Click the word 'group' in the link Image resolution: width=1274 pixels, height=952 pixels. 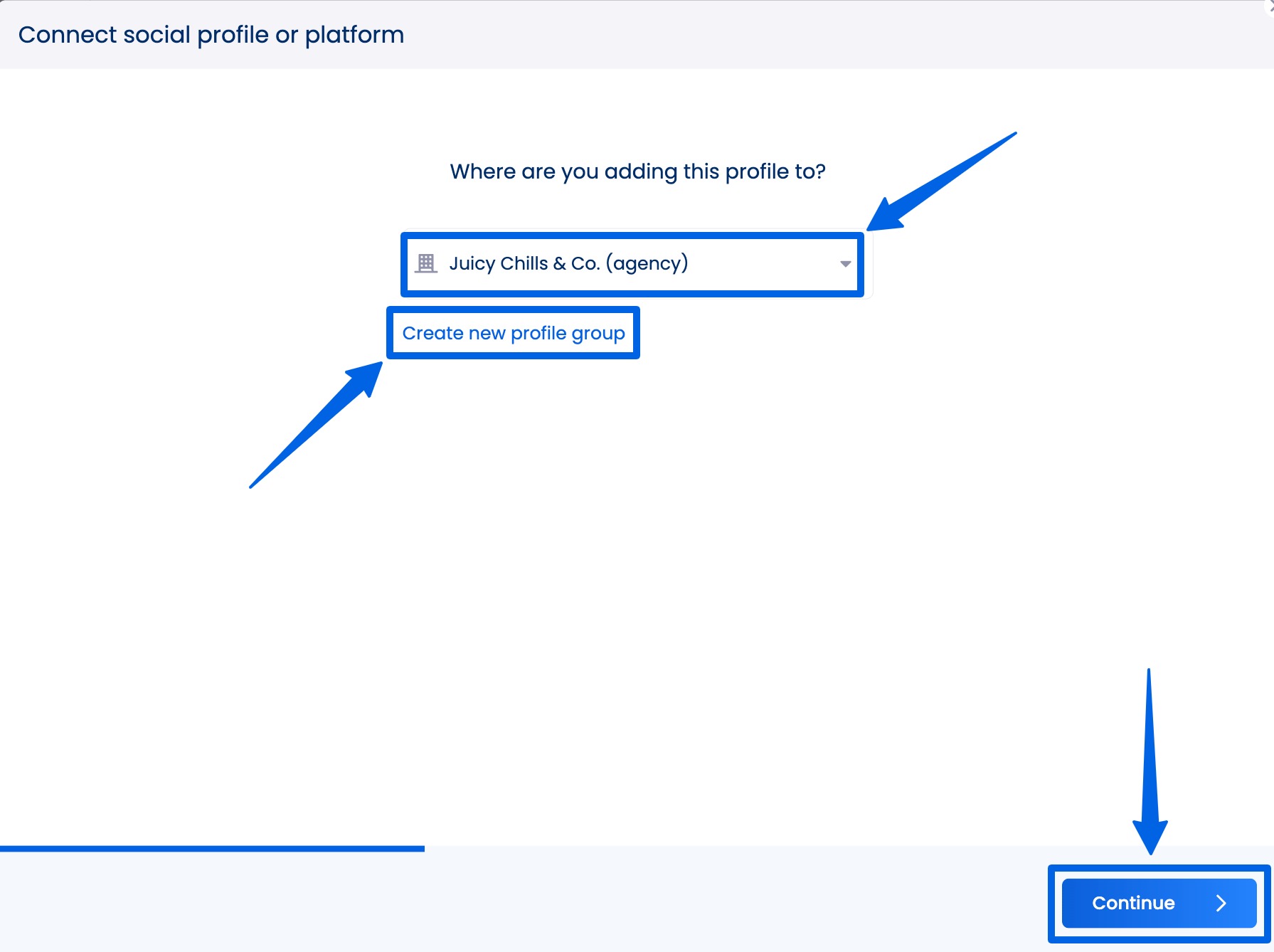598,333
